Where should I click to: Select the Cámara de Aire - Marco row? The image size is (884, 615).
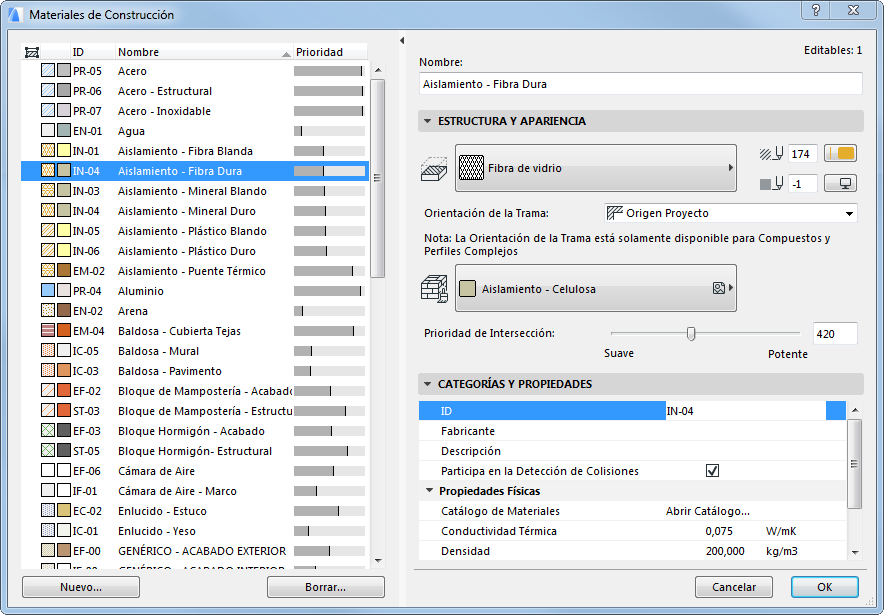[195, 491]
